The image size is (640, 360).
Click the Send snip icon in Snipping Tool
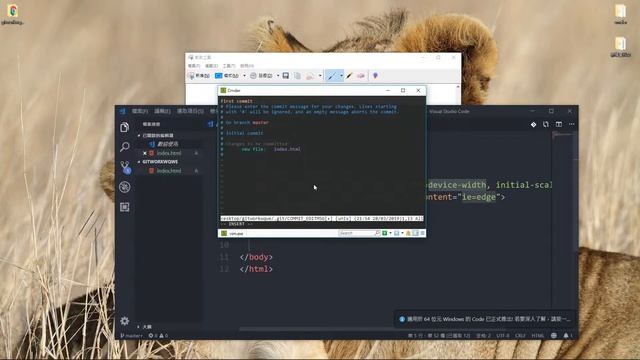310,76
